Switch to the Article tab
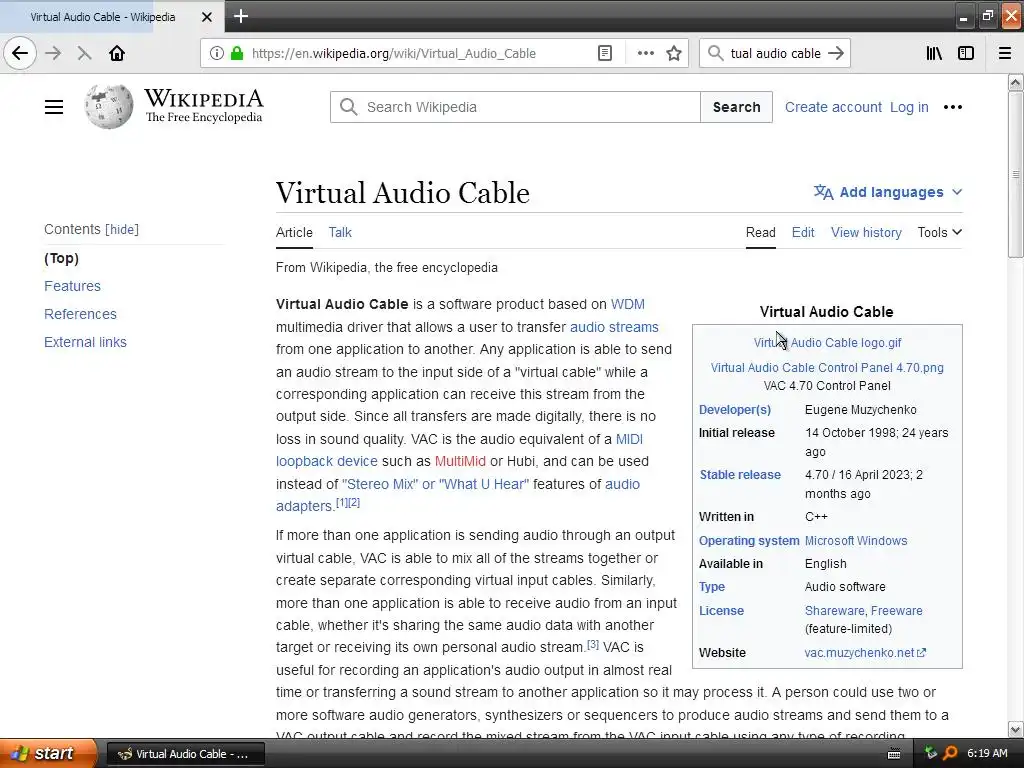The height and width of the screenshot is (768, 1024). [294, 232]
